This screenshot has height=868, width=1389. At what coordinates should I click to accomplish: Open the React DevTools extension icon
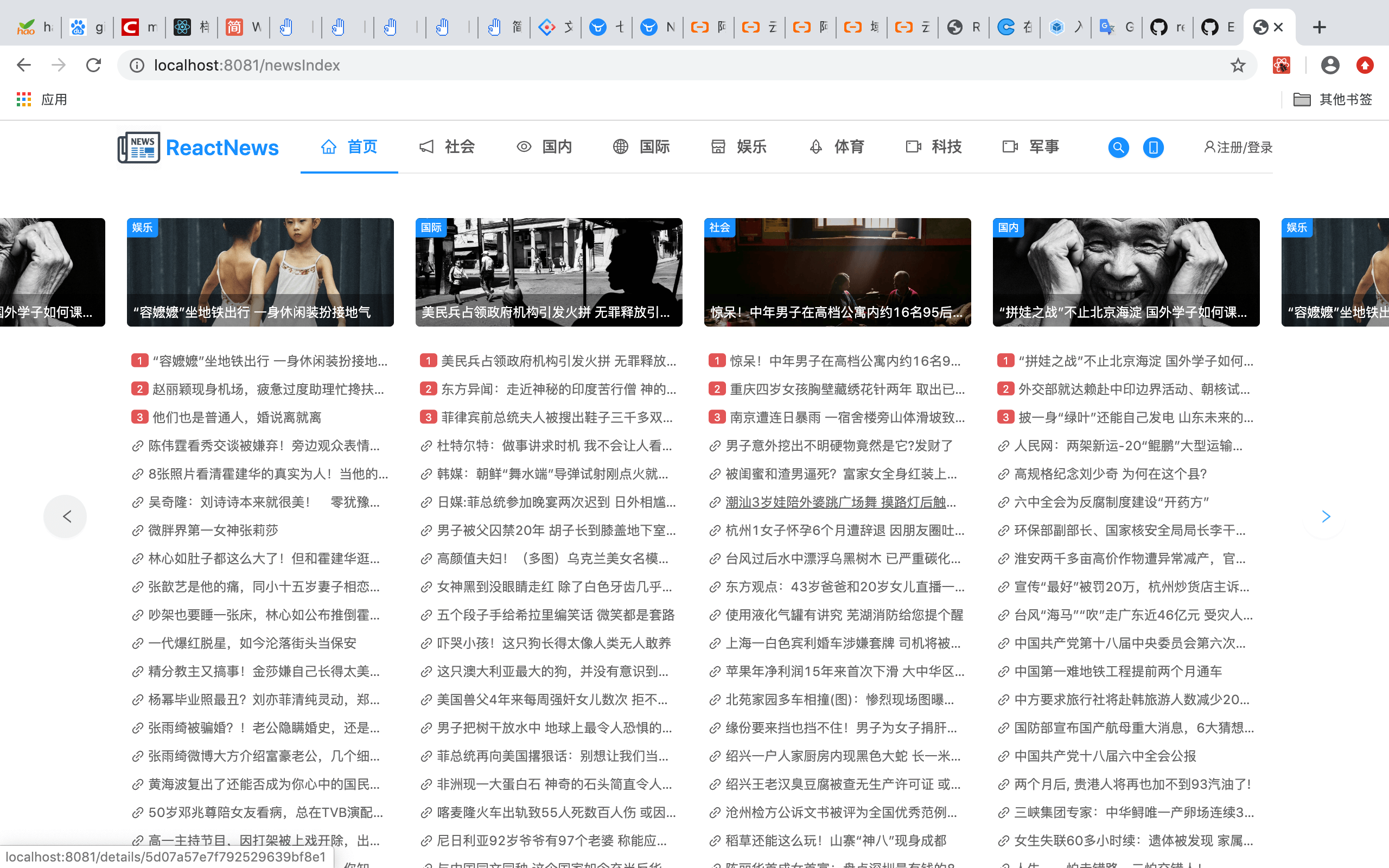click(1281, 66)
